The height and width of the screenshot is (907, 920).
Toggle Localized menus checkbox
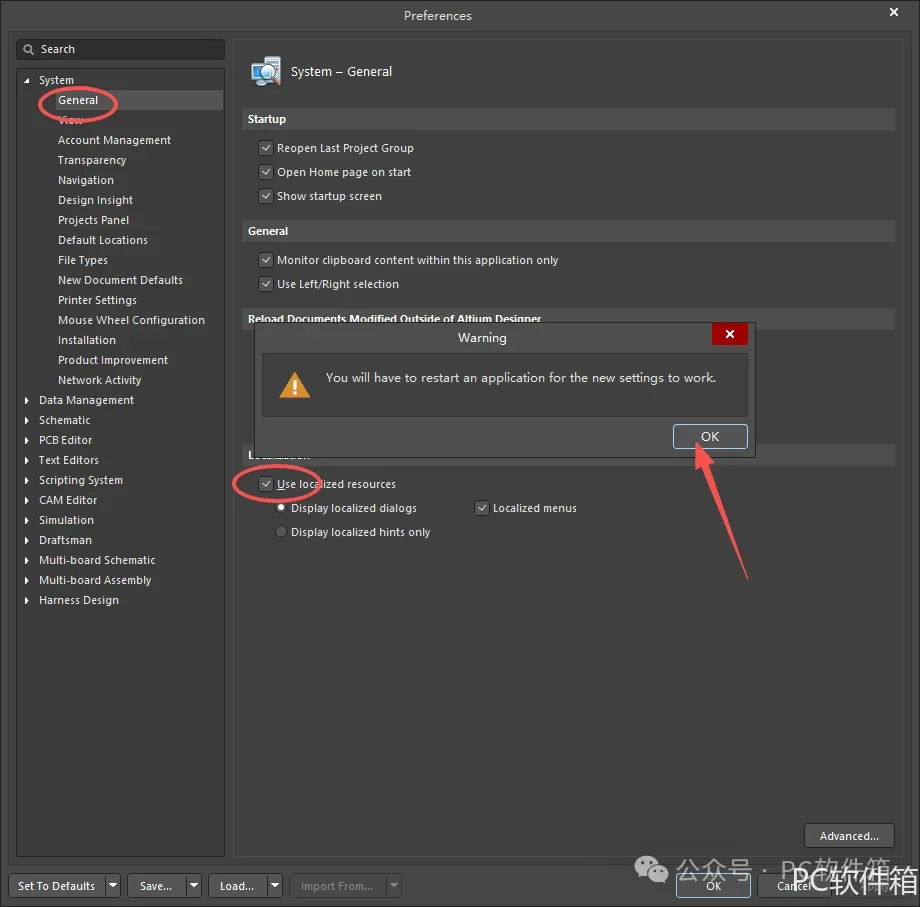pos(482,508)
